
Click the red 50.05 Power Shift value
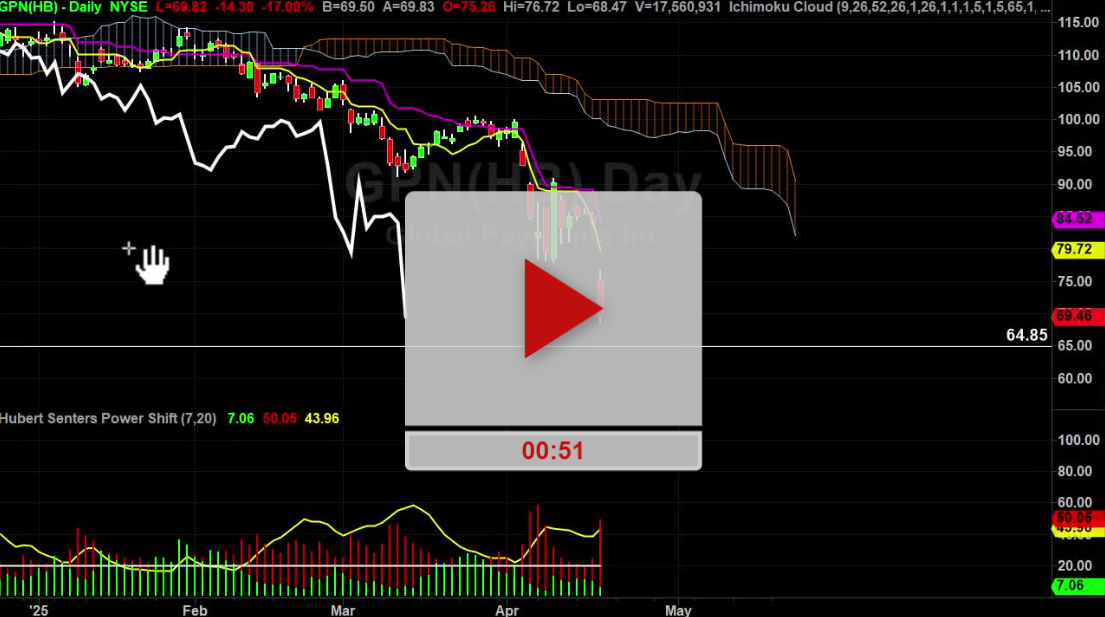(x=280, y=418)
